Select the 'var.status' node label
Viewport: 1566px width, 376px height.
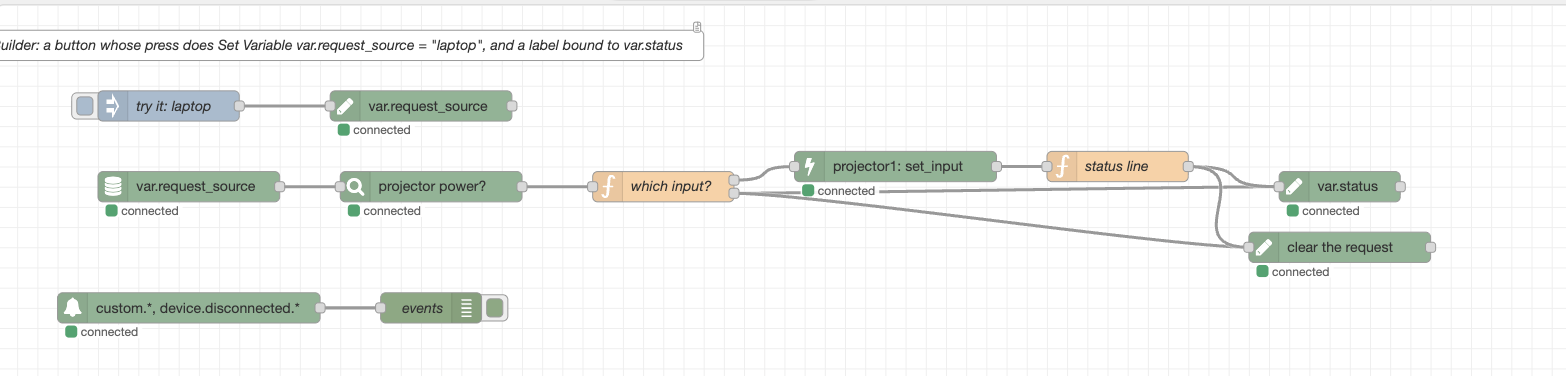(1347, 186)
